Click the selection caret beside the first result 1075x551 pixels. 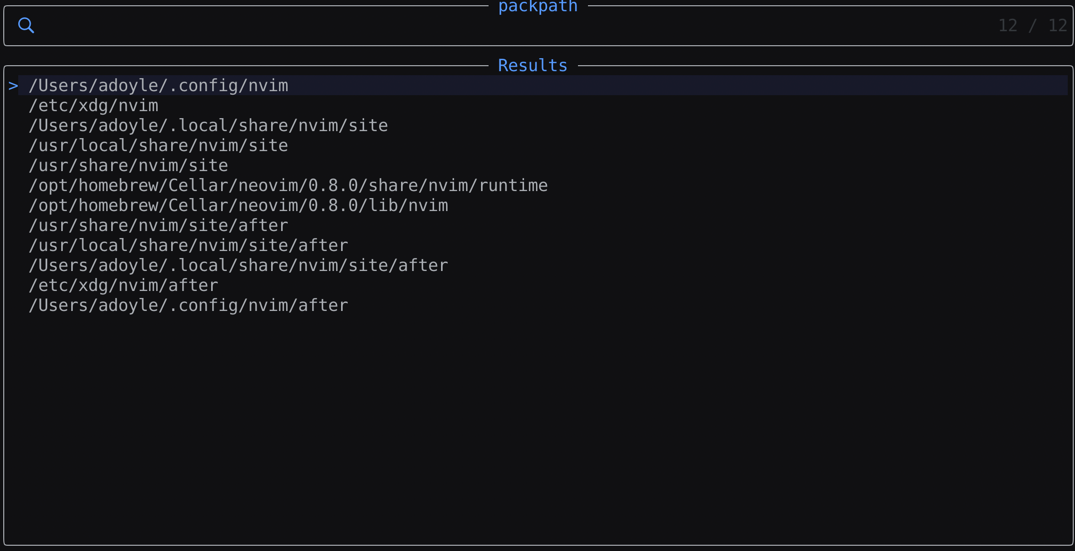13,86
